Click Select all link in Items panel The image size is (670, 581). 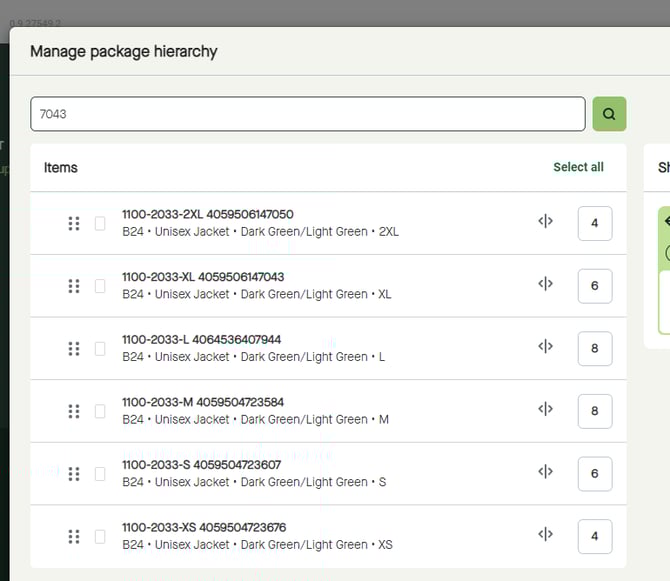[x=578, y=167]
